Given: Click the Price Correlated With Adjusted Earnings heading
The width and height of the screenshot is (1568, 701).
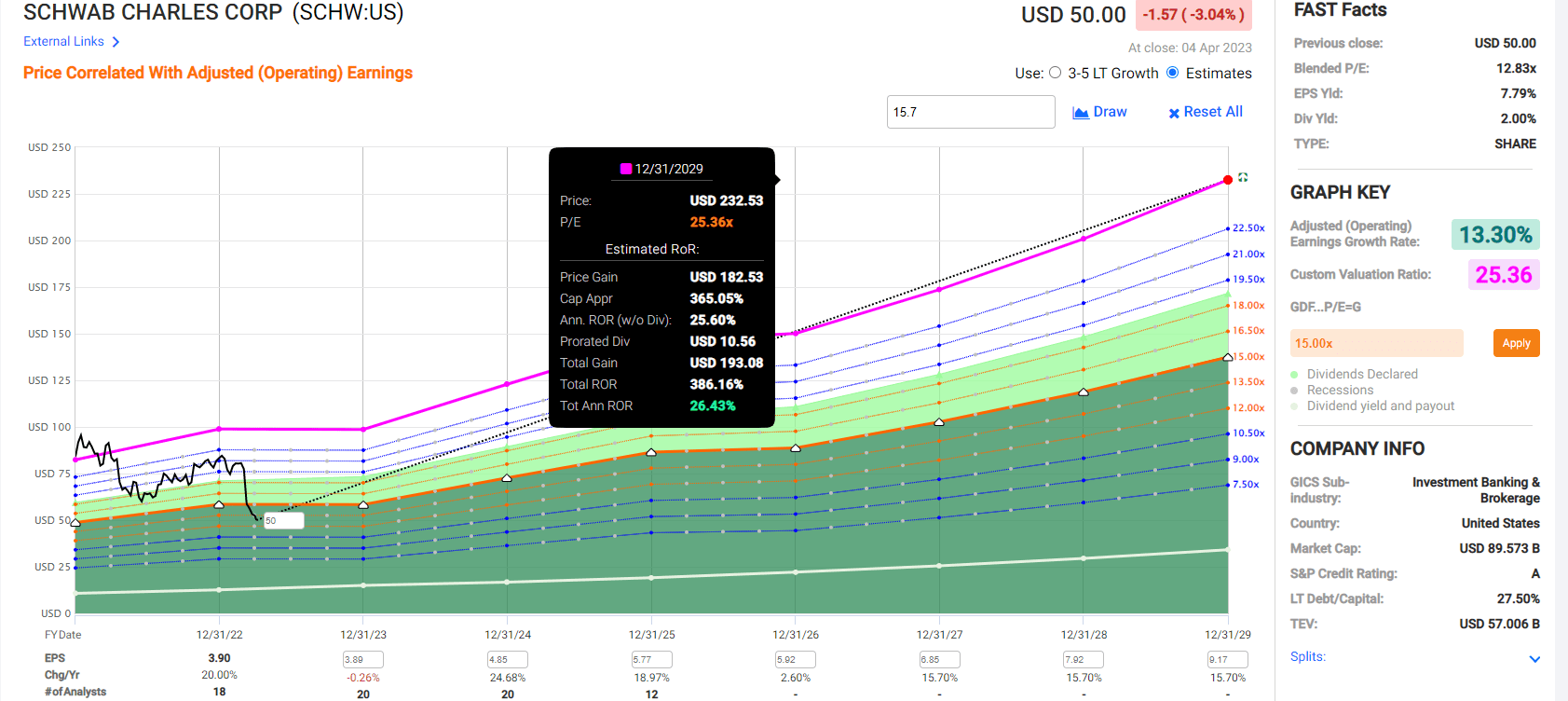Looking at the screenshot, I should click(218, 73).
